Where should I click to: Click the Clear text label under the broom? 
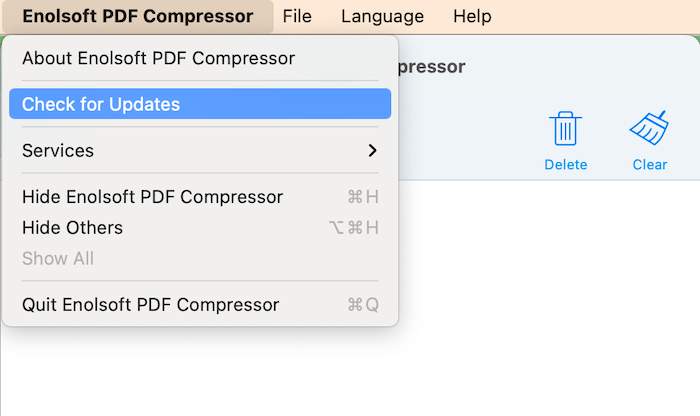(x=650, y=164)
